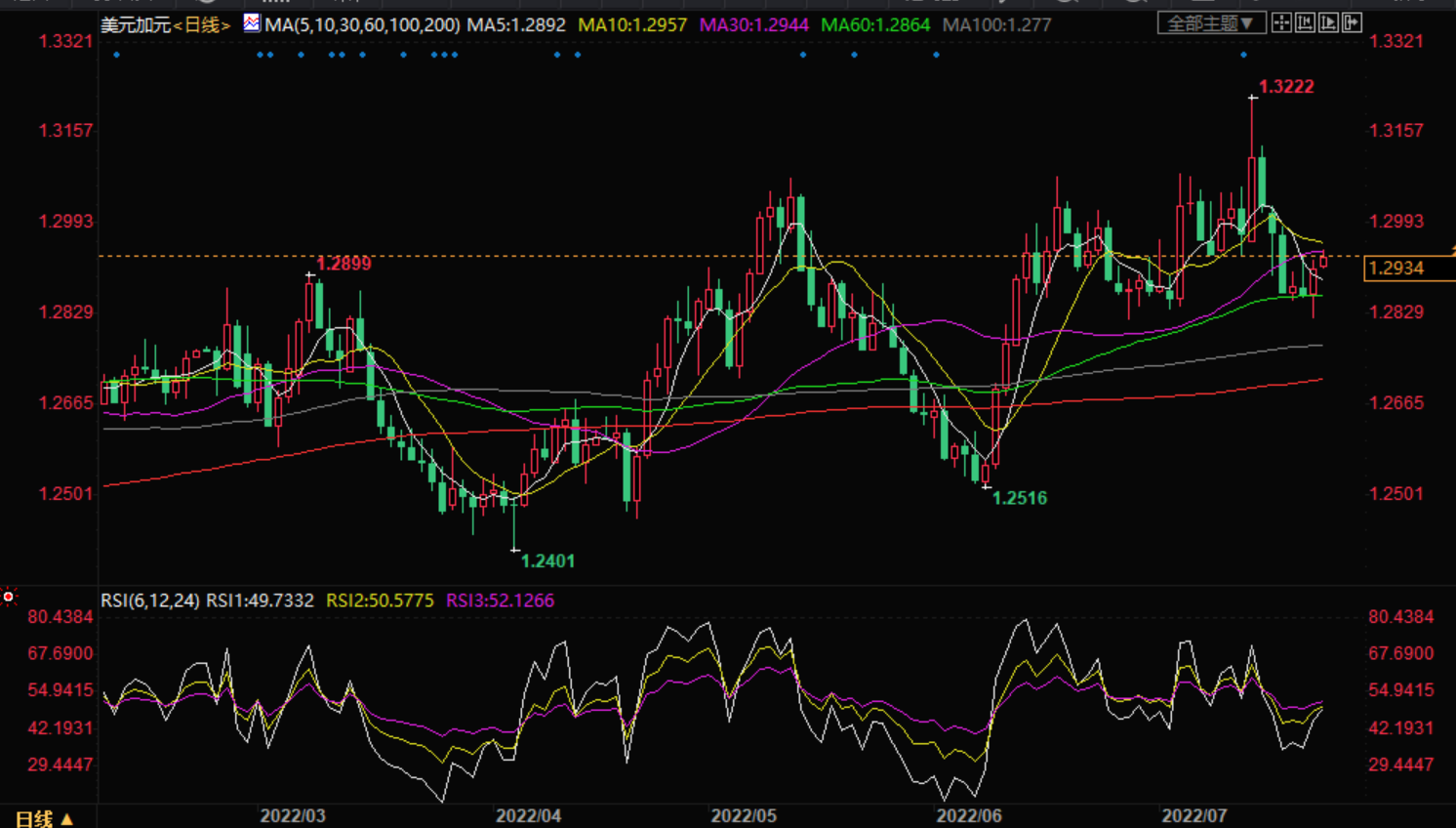The width and height of the screenshot is (1456, 828).
Task: Click the MA(5,10,30,60,100,200) indicator label
Action: [362, 24]
